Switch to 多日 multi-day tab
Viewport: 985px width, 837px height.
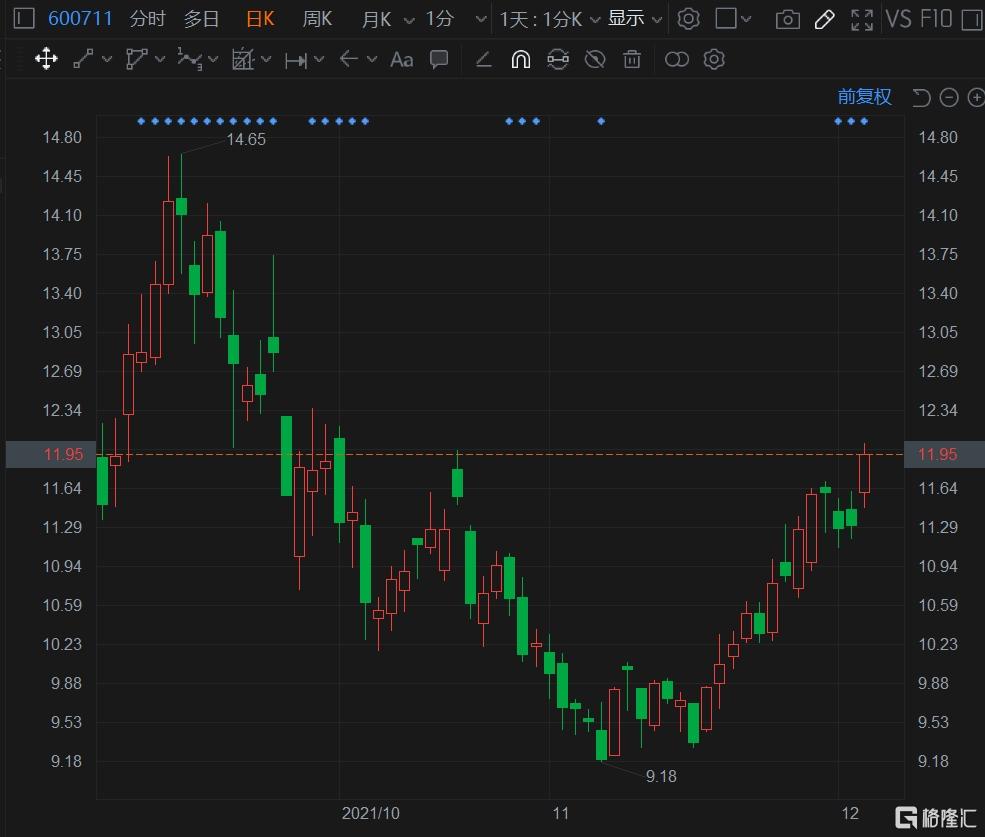[201, 19]
